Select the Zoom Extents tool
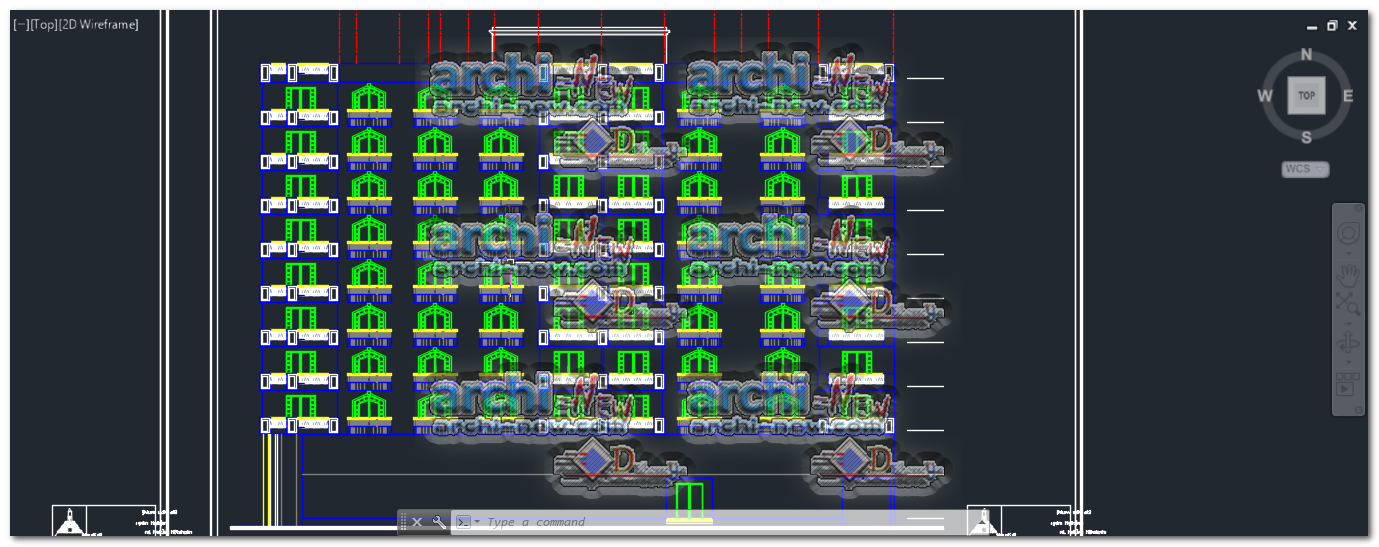Screen dimensions: 1379x547 coord(1347,305)
